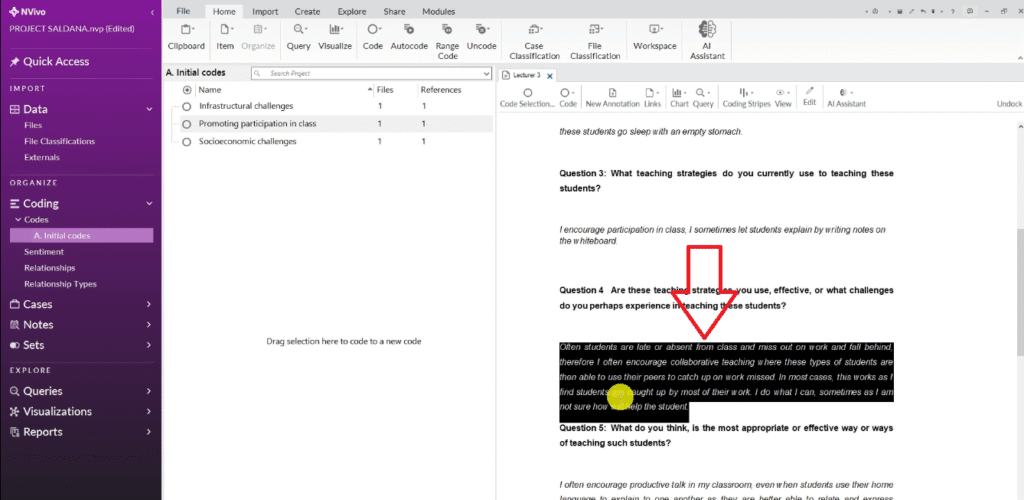Open the Import ribbon tab

tap(265, 11)
